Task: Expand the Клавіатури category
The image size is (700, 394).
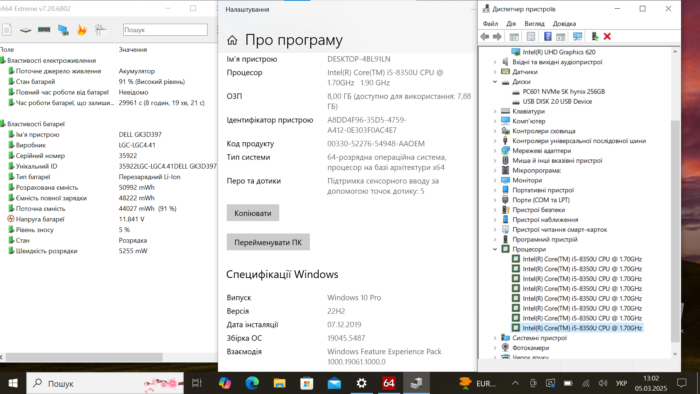Action: [495, 111]
